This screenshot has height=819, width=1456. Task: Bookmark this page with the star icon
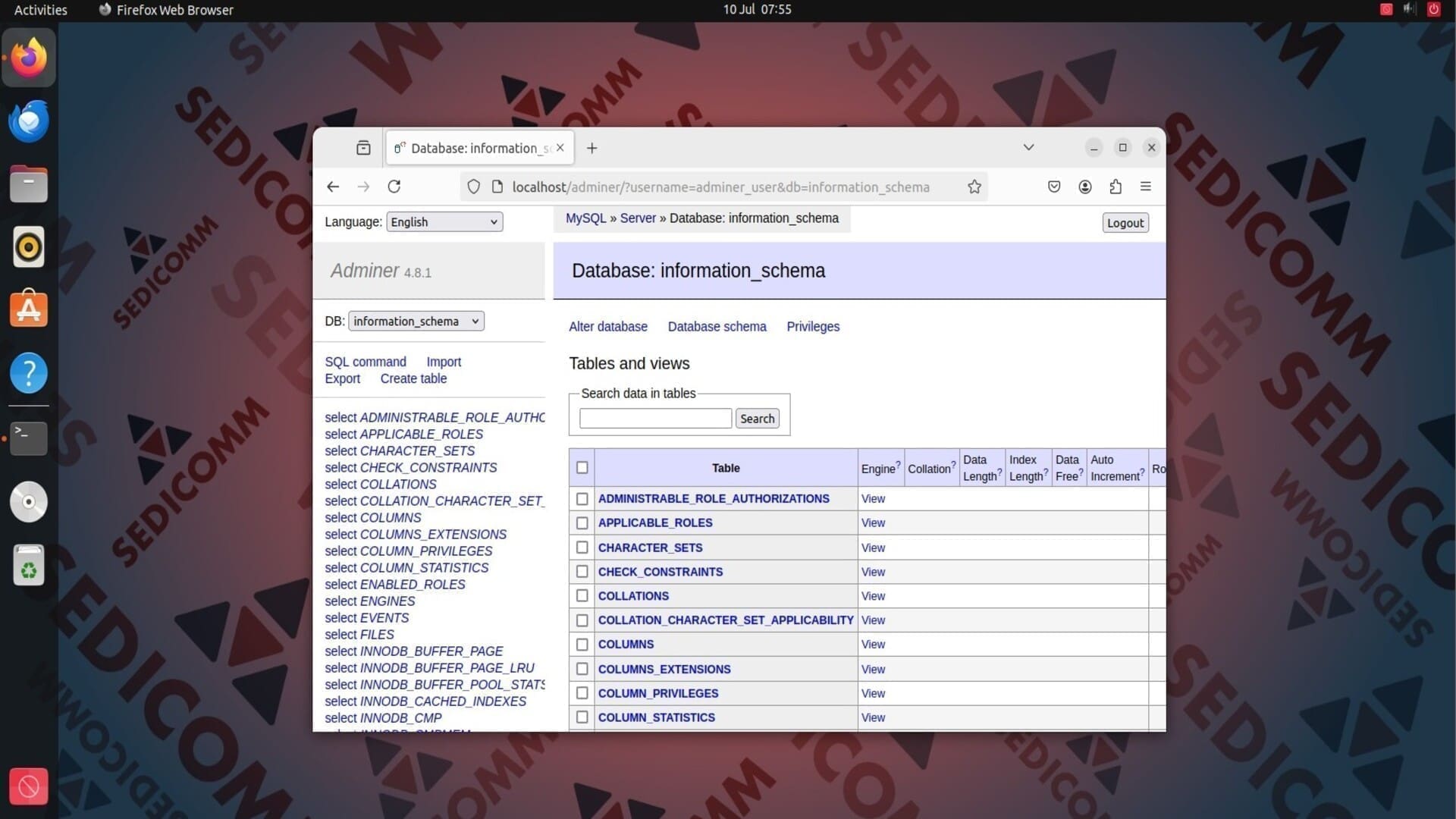[974, 187]
